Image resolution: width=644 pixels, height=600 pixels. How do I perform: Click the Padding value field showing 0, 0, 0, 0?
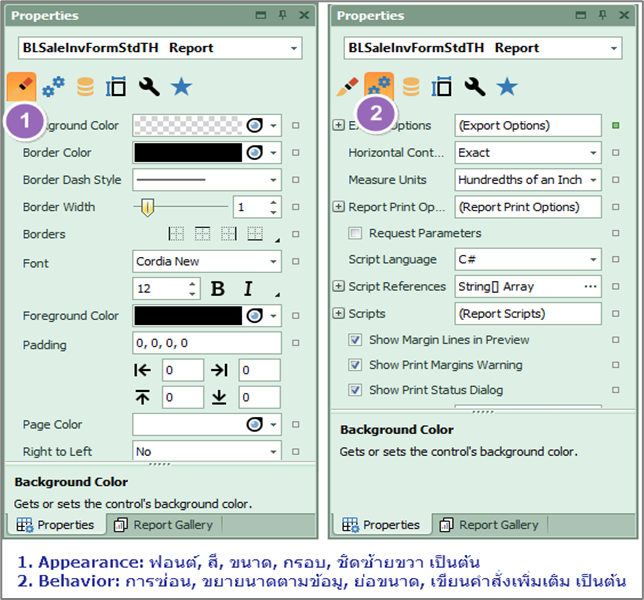(207, 343)
